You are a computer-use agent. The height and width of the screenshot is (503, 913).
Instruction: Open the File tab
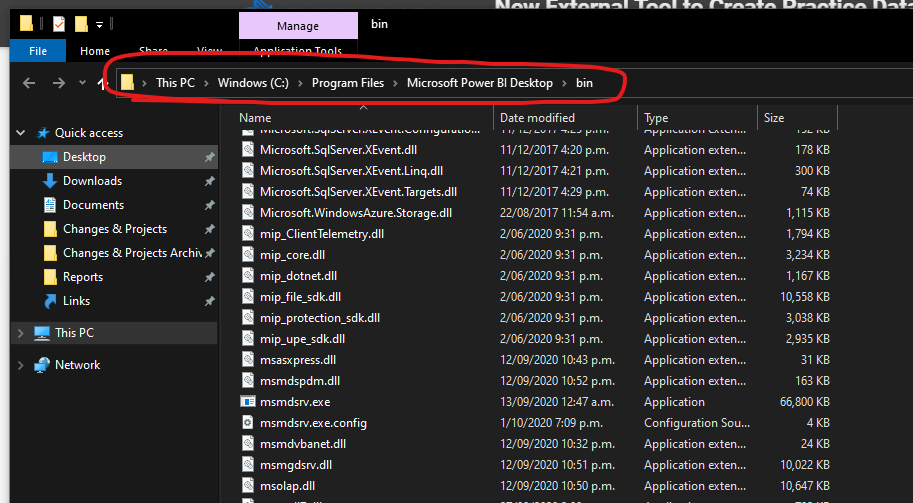(x=38, y=51)
